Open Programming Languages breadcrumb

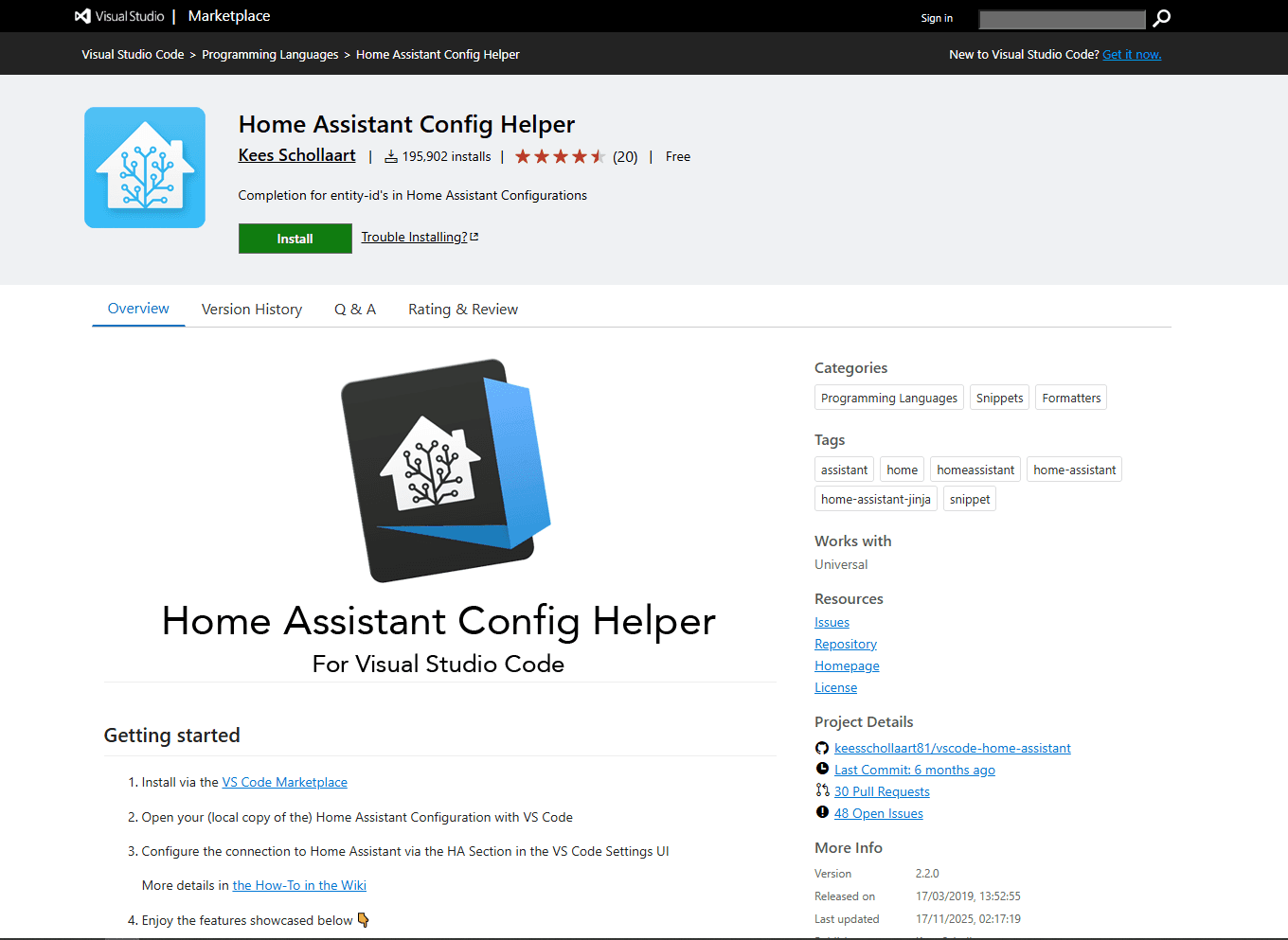pyautogui.click(x=270, y=55)
